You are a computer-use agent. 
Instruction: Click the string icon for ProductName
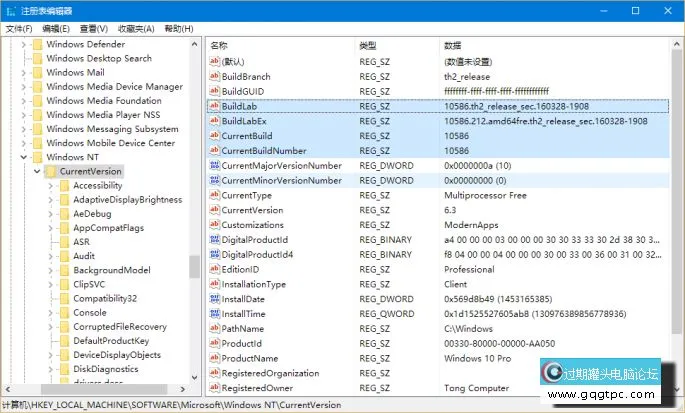coord(213,358)
